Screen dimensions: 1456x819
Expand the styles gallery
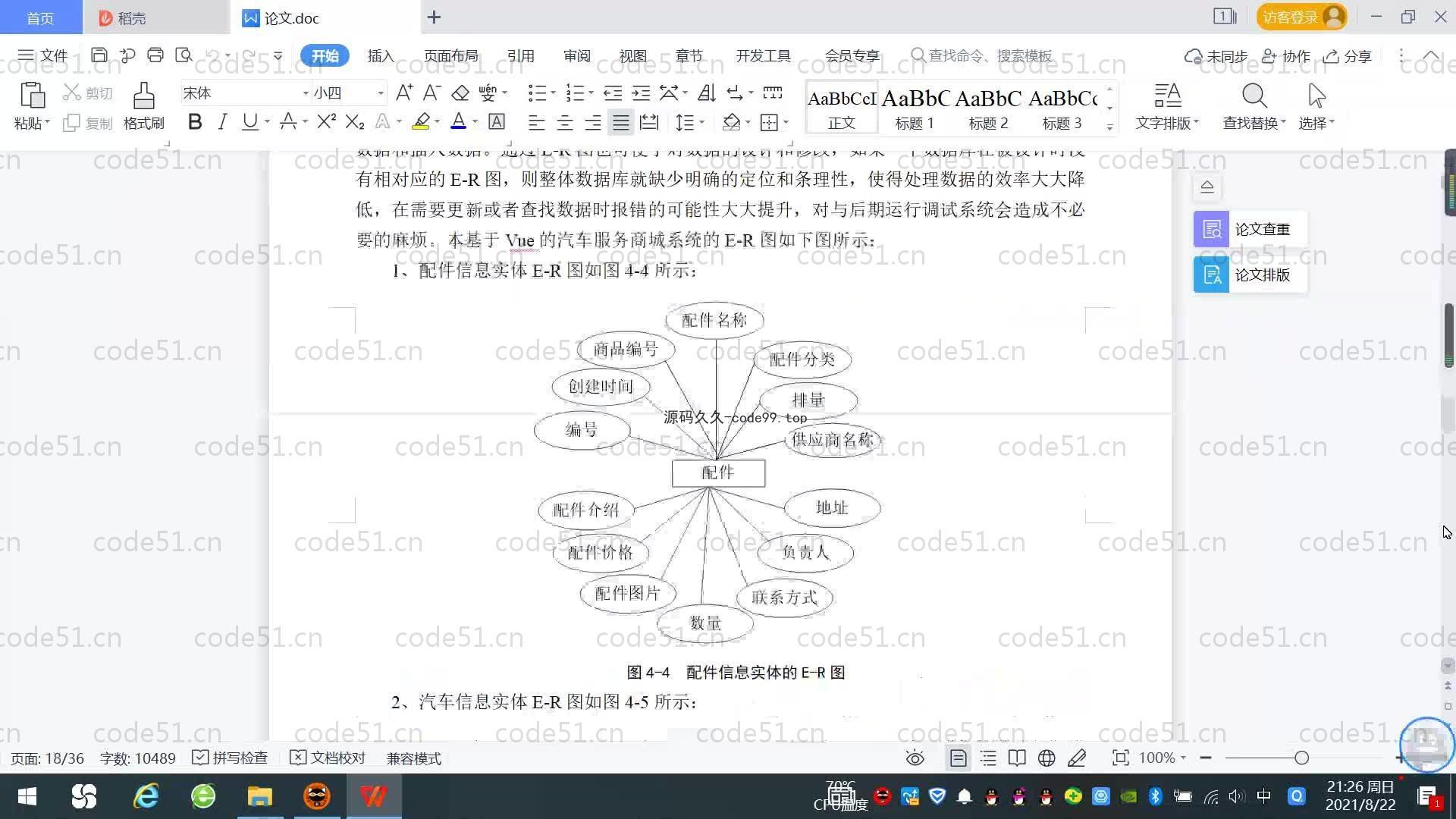pos(1109,127)
